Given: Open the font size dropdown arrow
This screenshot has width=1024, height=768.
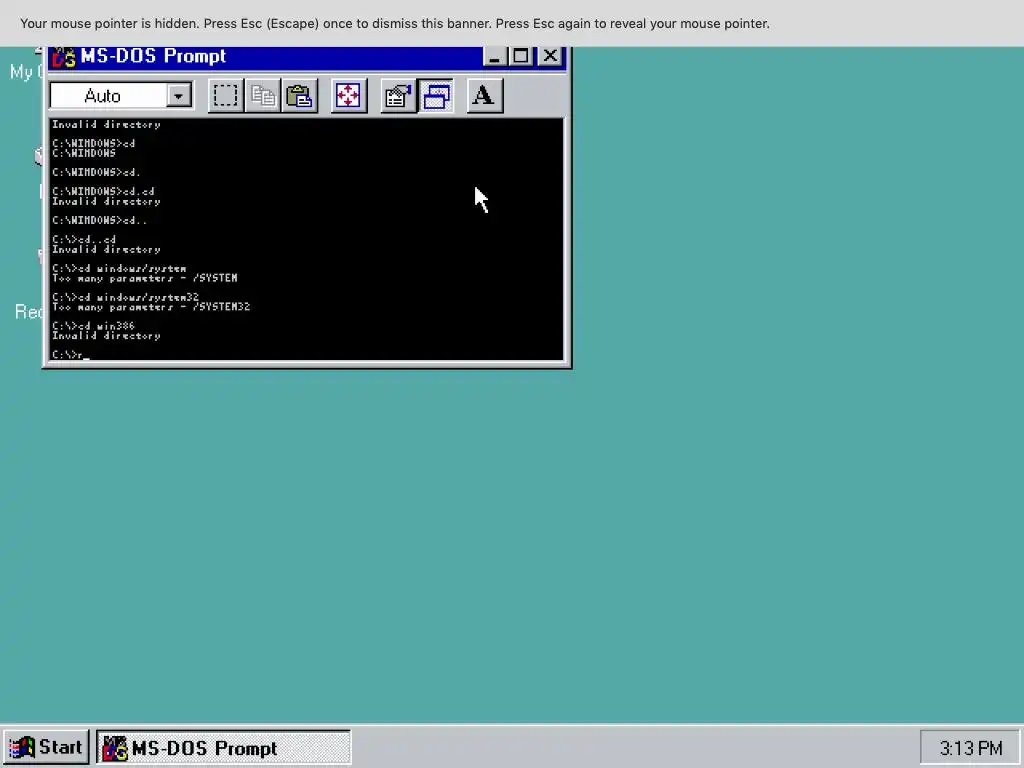Looking at the screenshot, I should click(x=178, y=96).
